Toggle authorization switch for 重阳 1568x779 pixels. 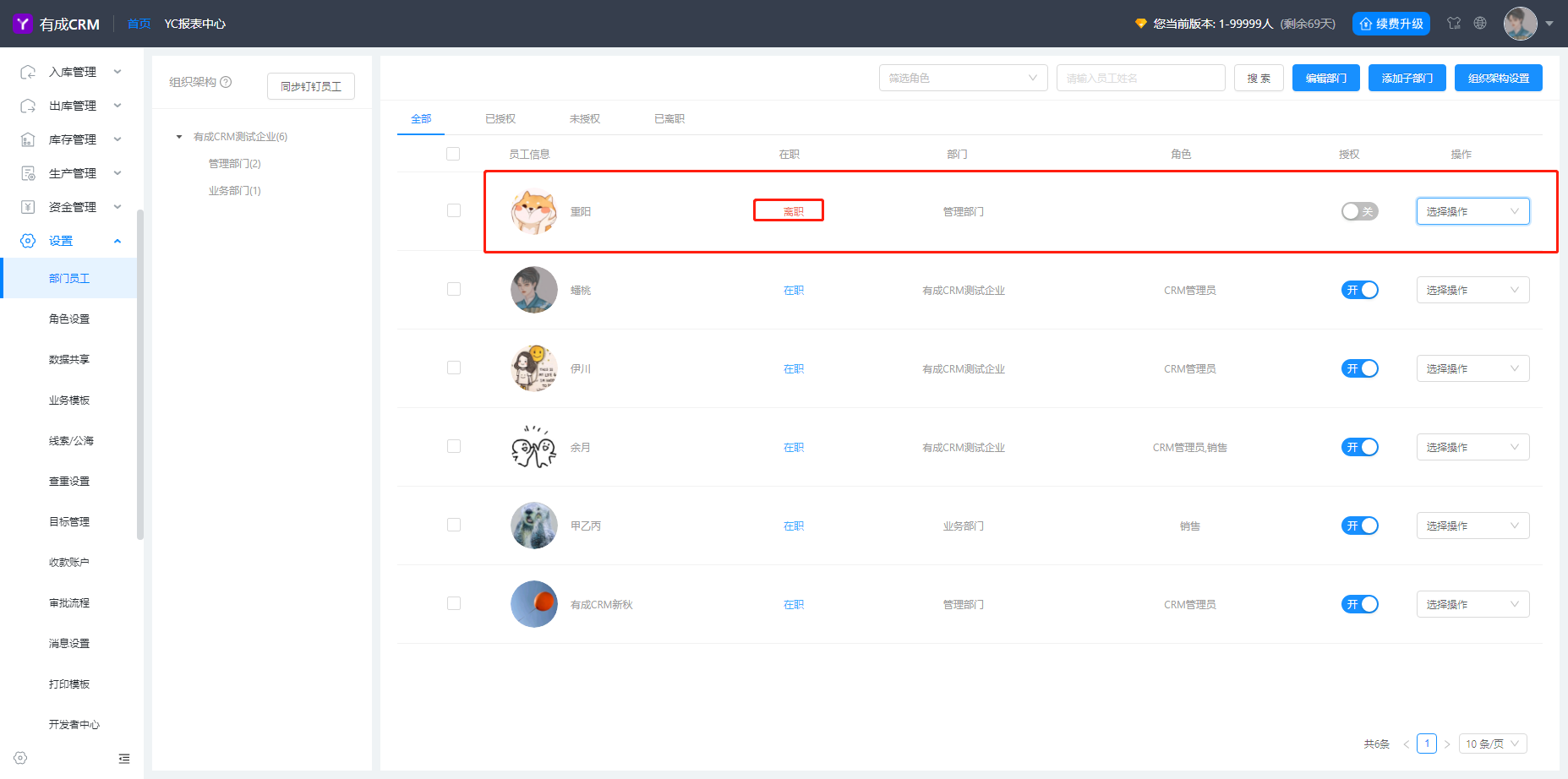coord(1360,211)
